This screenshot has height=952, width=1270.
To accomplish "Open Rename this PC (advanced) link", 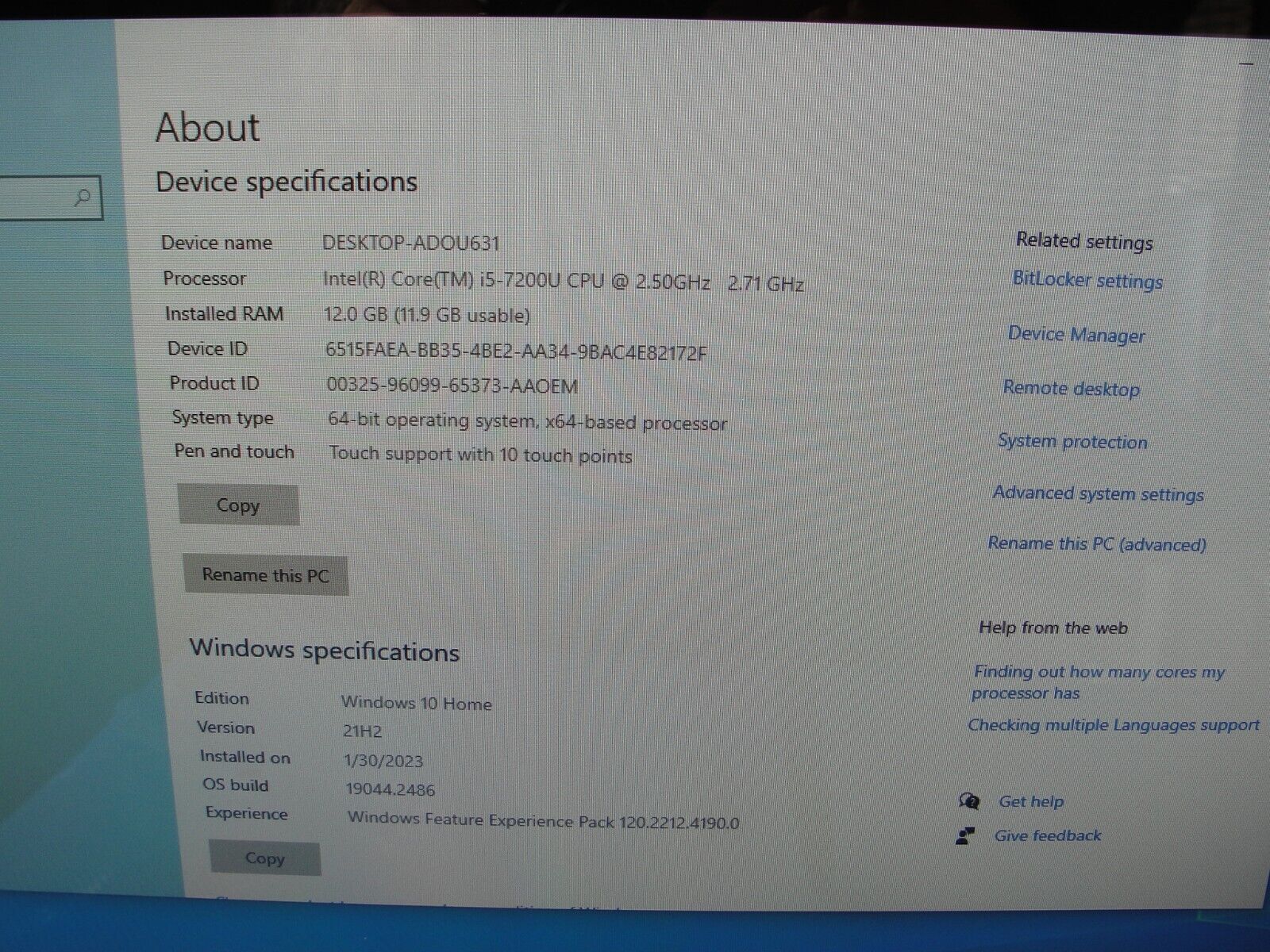I will point(1097,544).
